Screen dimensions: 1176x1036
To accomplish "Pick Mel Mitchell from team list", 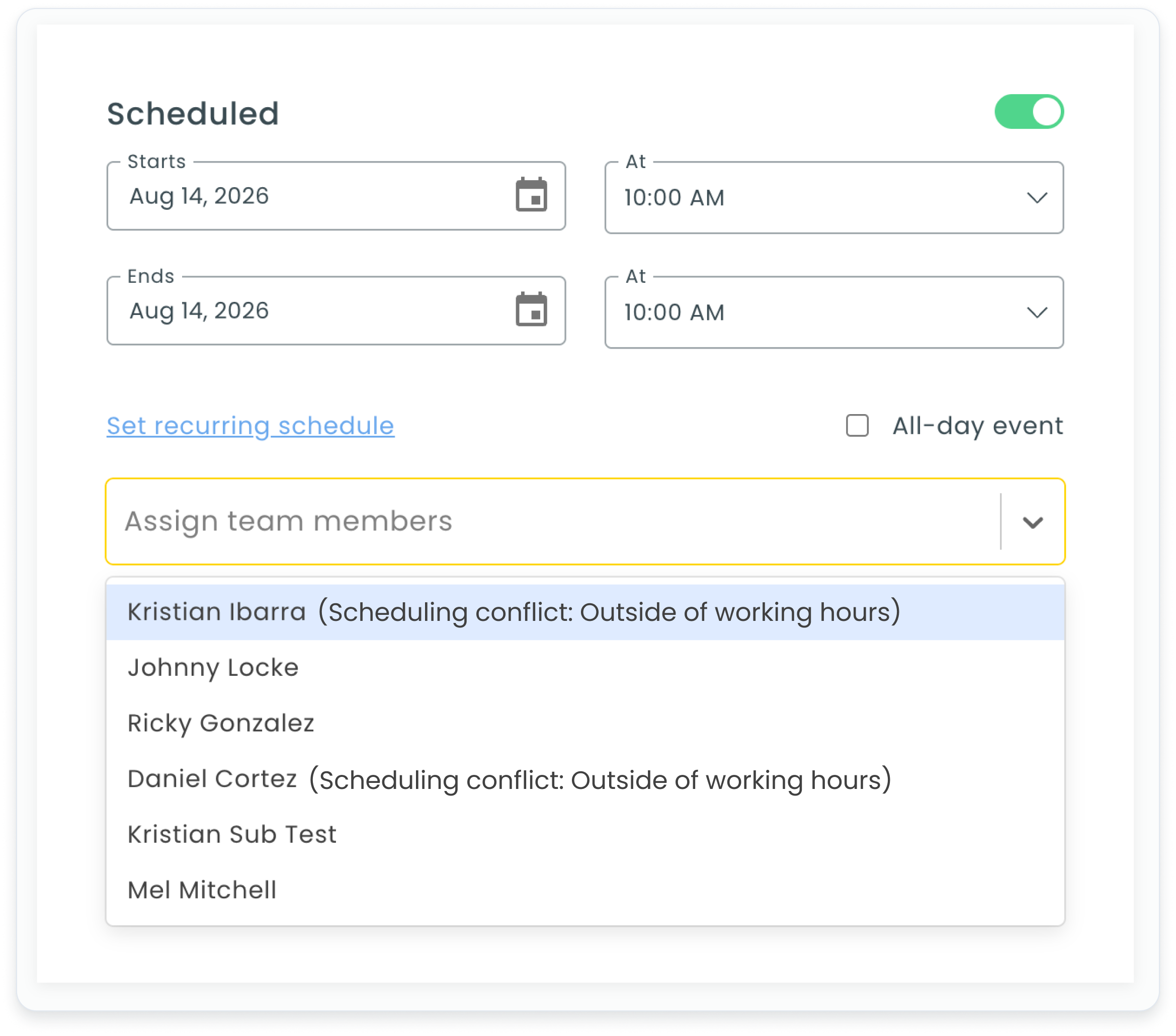I will 585,891.
